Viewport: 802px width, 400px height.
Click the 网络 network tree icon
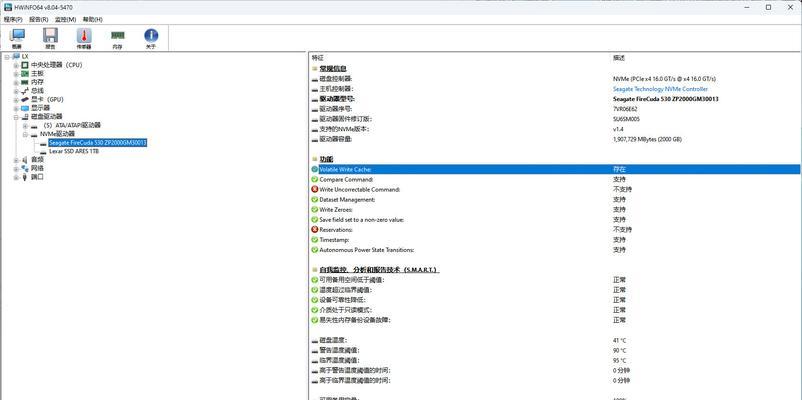tap(25, 168)
